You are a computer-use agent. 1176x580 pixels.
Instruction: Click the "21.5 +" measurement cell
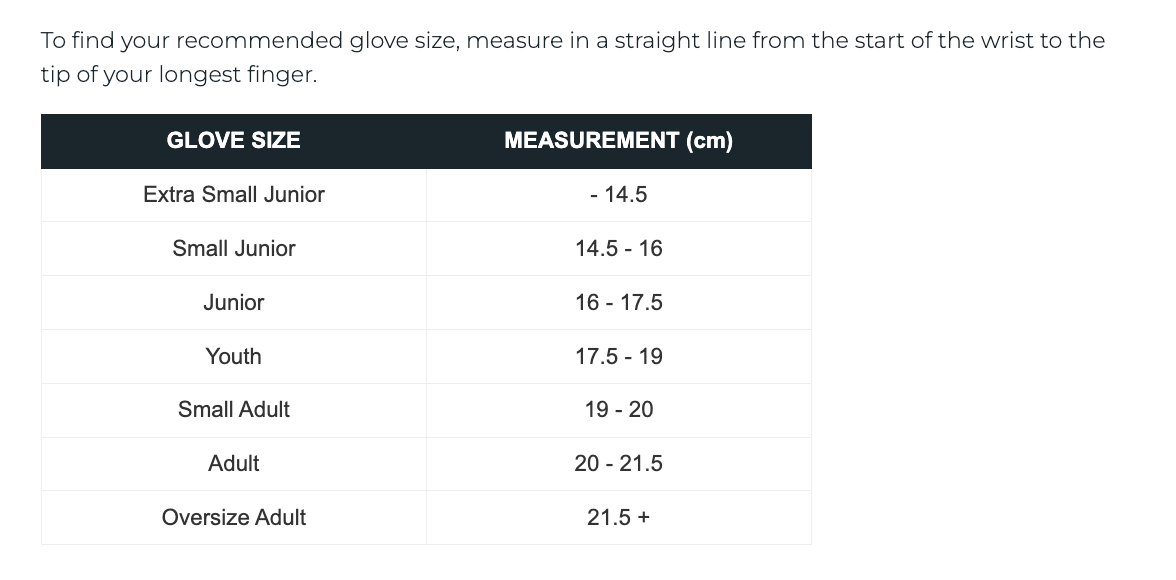pos(618,518)
